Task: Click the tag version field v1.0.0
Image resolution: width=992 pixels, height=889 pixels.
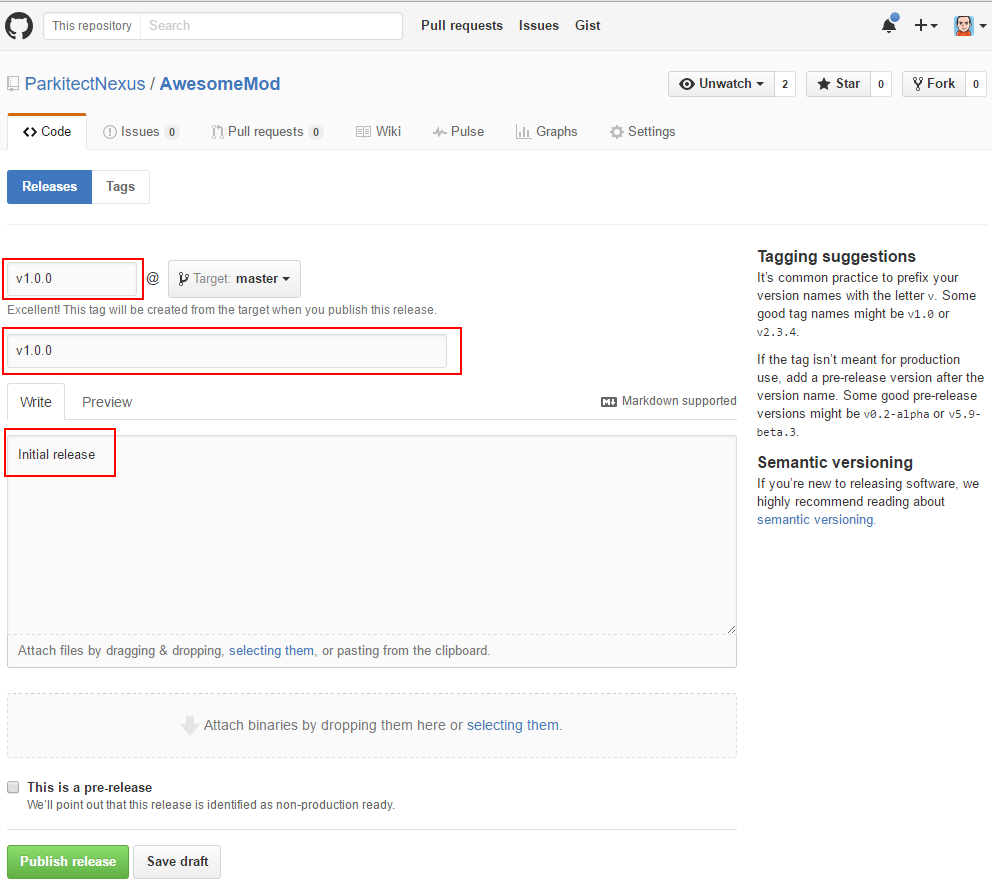Action: [x=72, y=278]
